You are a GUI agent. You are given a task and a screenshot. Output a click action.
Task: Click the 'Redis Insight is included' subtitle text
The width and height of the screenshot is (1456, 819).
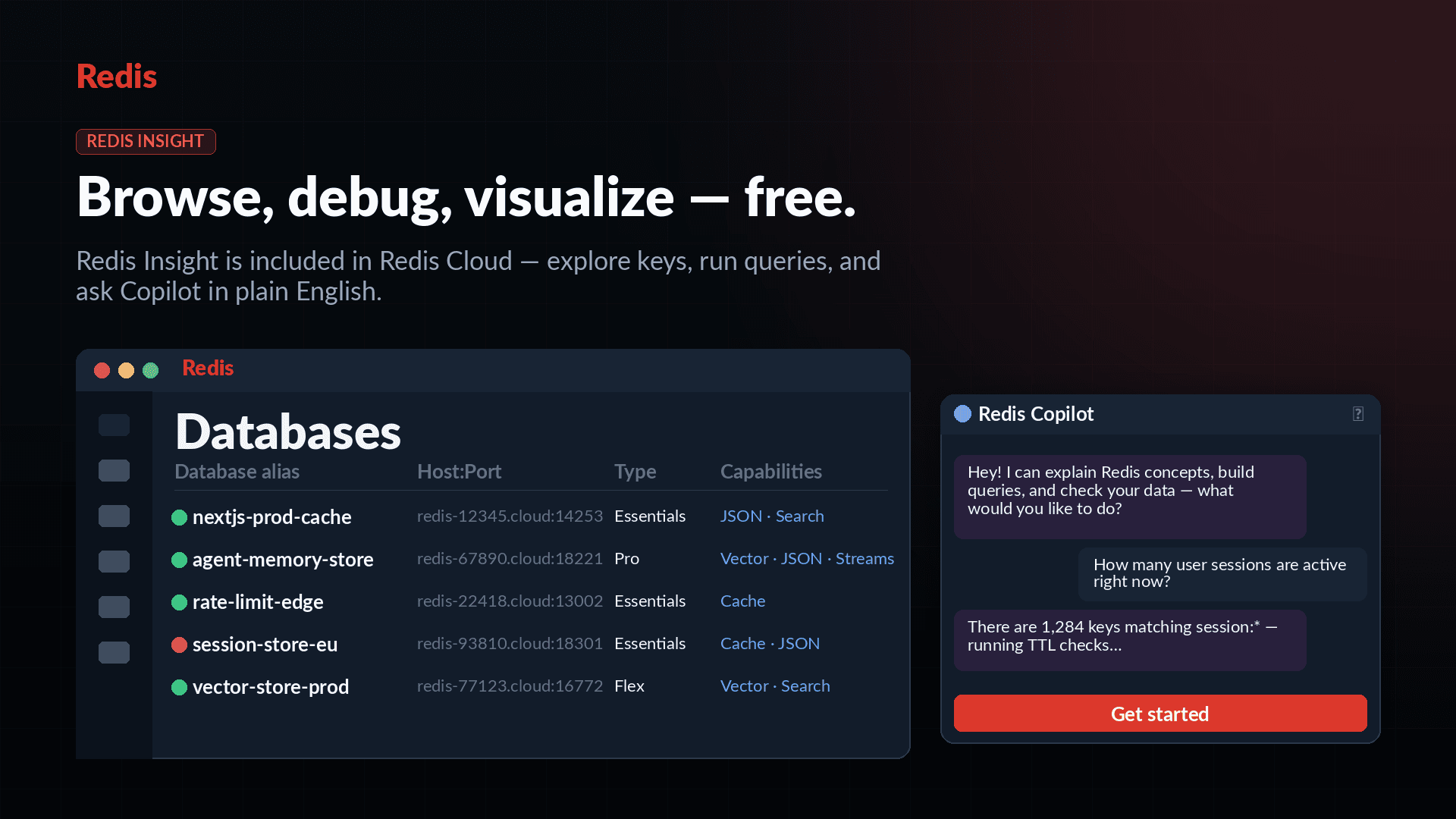[479, 276]
